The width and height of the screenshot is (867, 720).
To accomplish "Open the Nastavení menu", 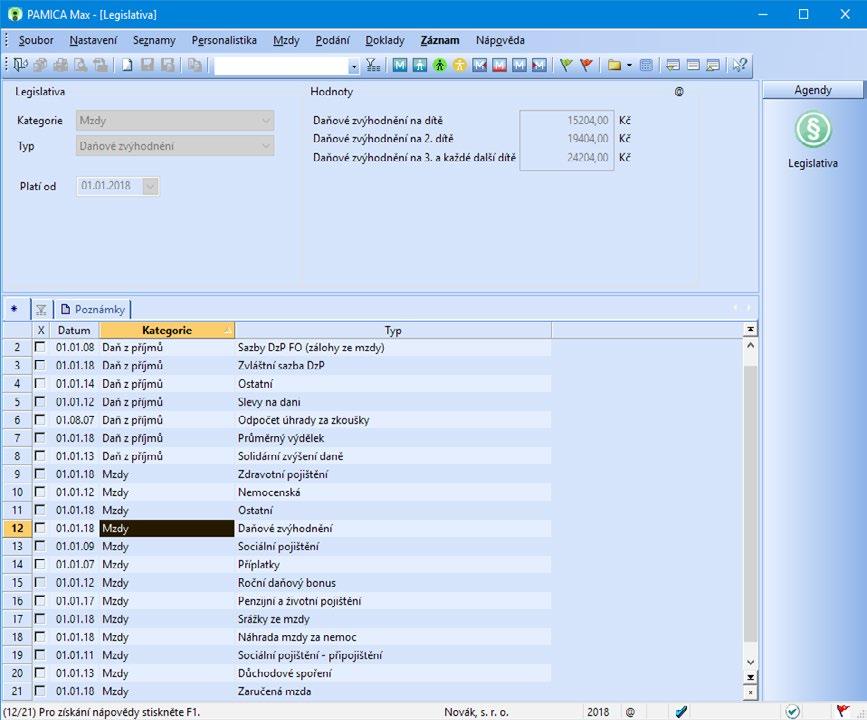I will tap(93, 40).
